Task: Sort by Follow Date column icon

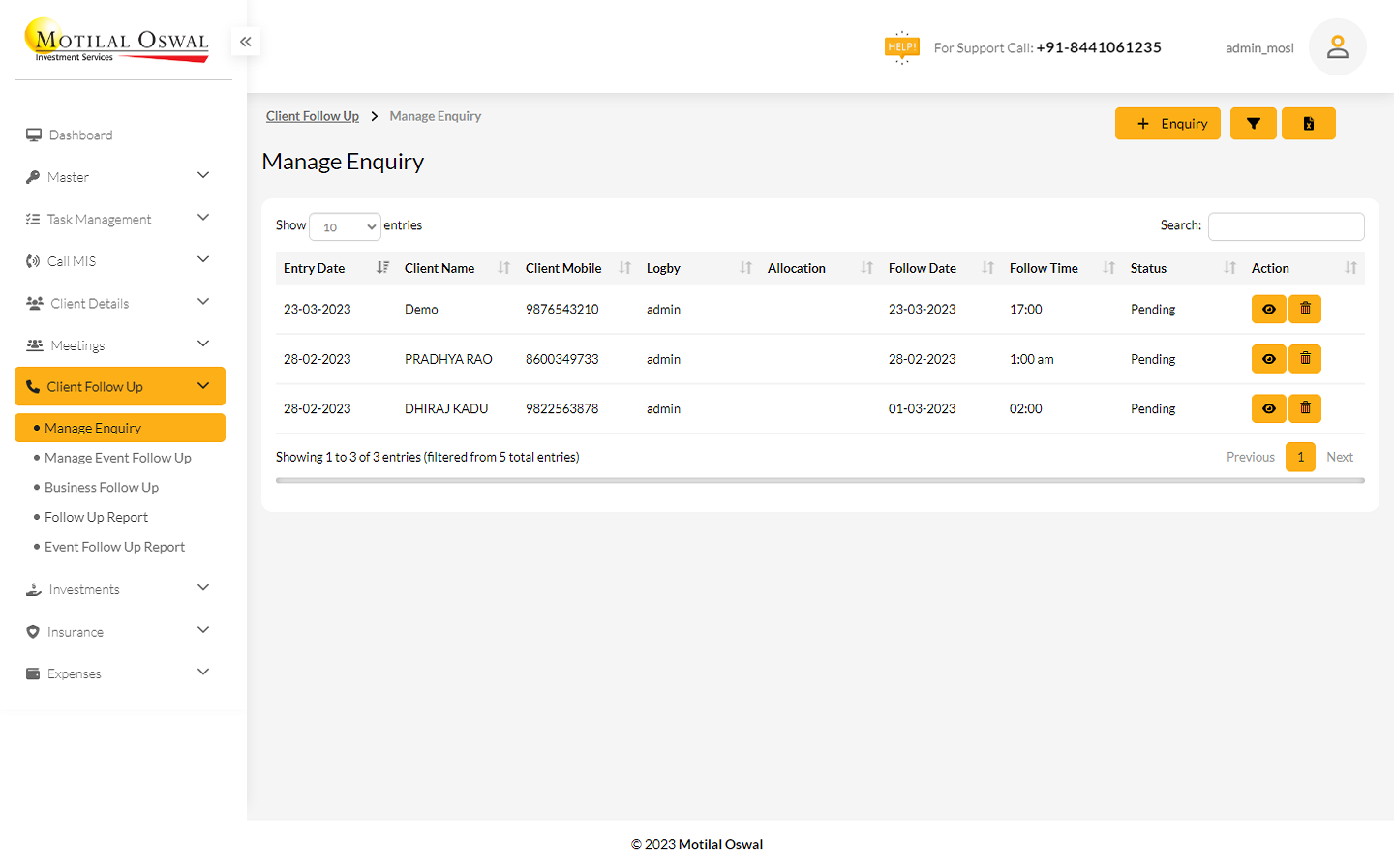Action: coord(987,268)
